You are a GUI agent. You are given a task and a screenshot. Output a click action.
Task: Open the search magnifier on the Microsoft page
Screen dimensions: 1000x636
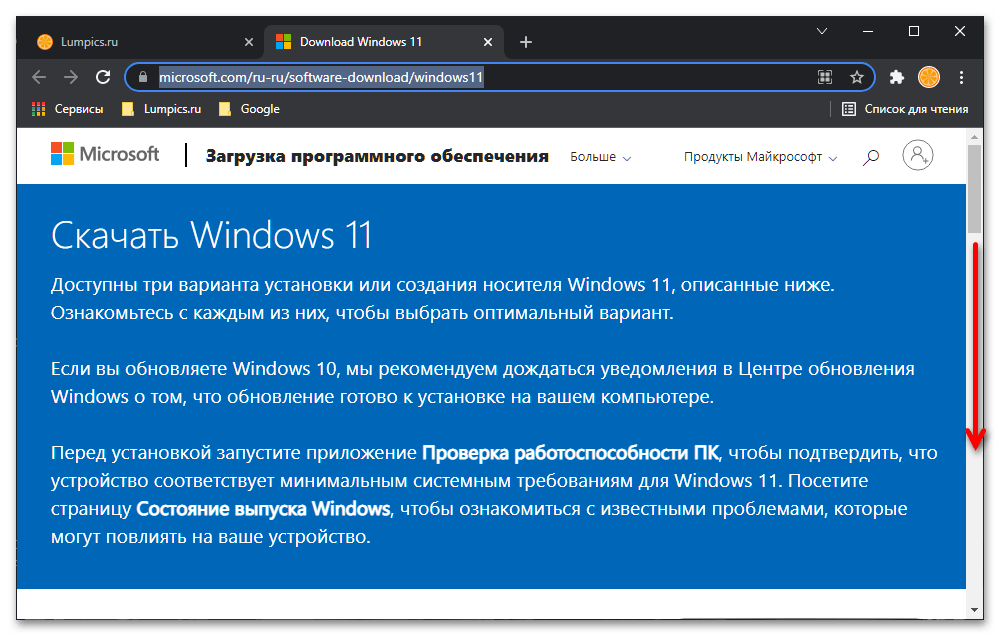(x=871, y=155)
